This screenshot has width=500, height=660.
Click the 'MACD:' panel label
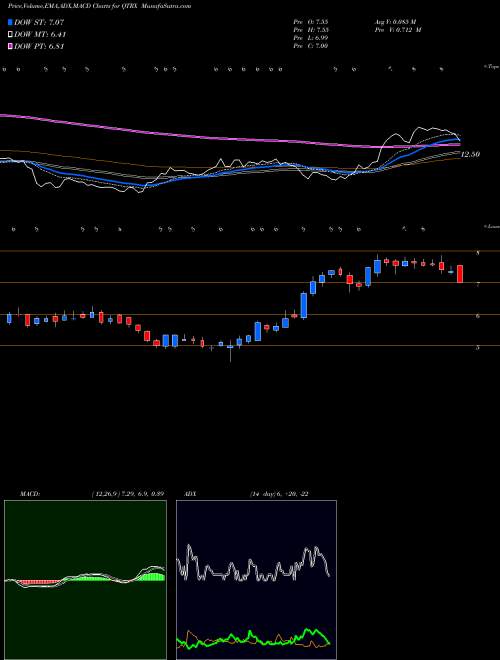pos(30,494)
